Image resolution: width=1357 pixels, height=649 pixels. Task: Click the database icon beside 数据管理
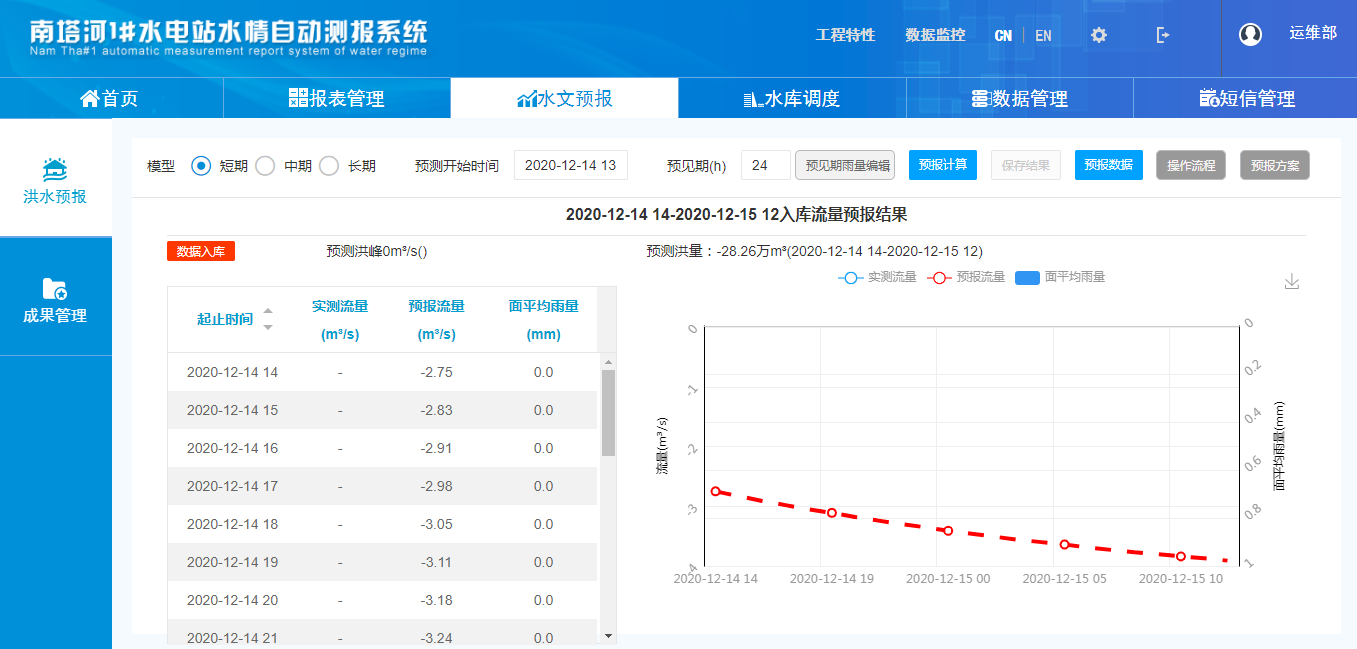pyautogui.click(x=980, y=99)
